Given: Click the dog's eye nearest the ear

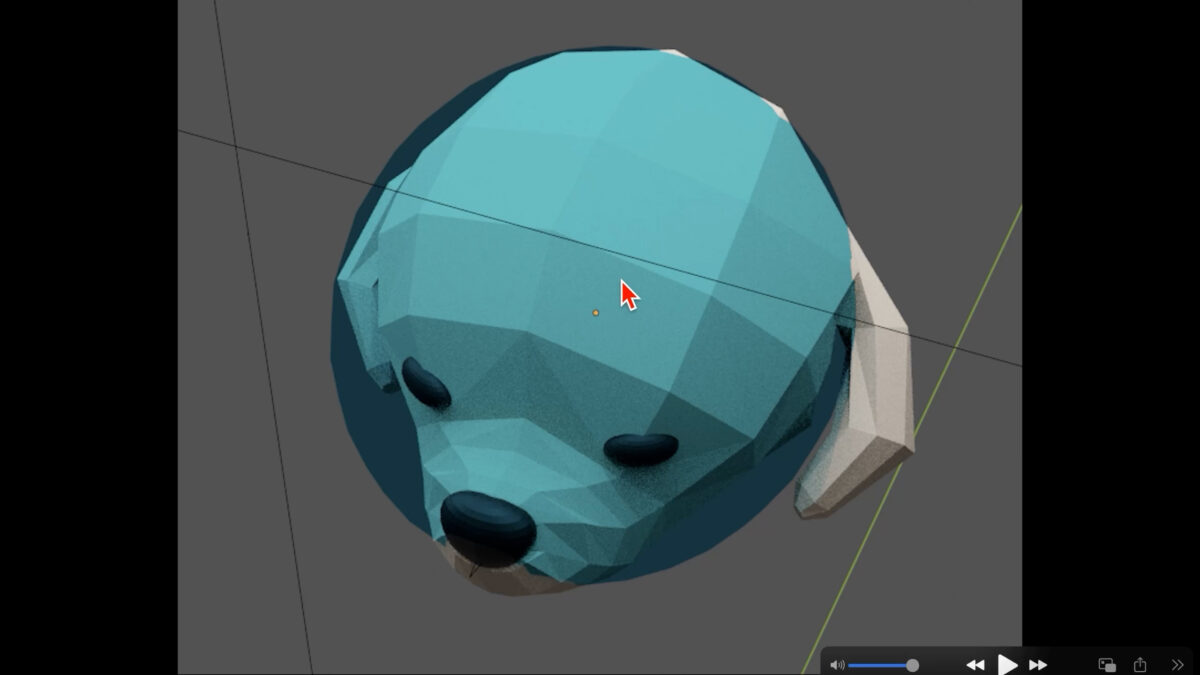Looking at the screenshot, I should click(x=641, y=449).
